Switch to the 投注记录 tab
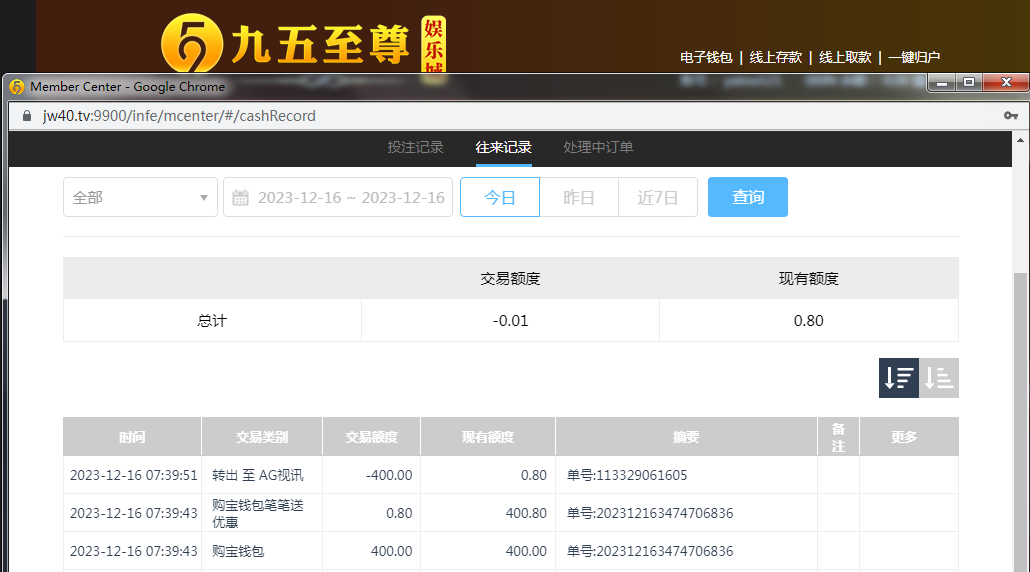The width and height of the screenshot is (1030, 572). pyautogui.click(x=415, y=148)
